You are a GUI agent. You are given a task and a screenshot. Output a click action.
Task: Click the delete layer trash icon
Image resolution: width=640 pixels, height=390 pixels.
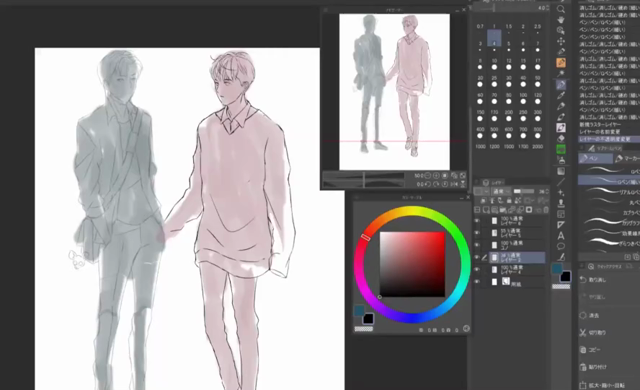[x=546, y=210]
